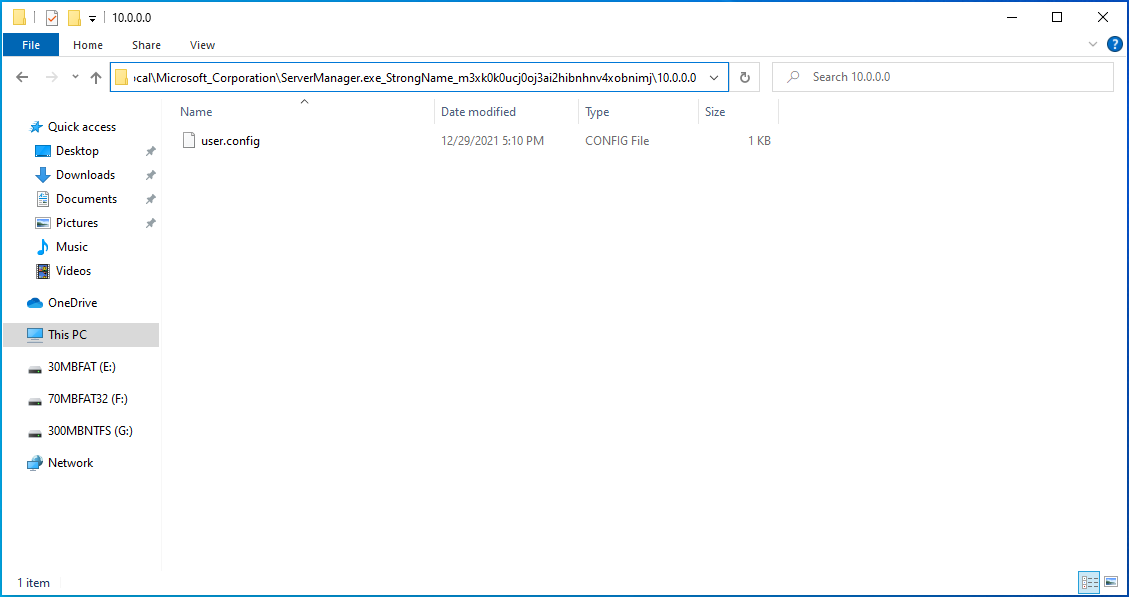Click the Forward navigation arrow
Screen dimensions: 1129x597
(x=52, y=77)
